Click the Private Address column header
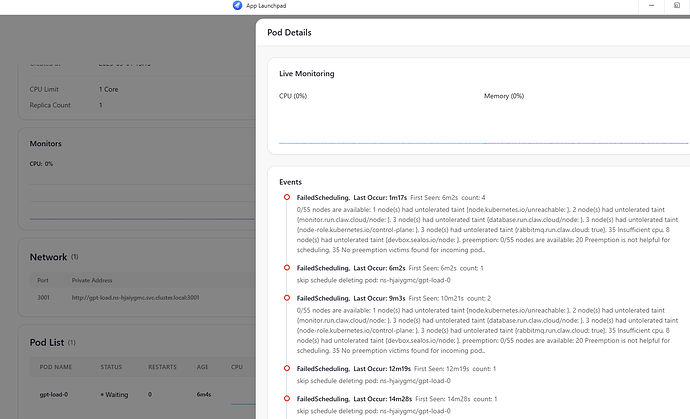Image resolution: width=690 pixels, height=419 pixels. point(92,280)
